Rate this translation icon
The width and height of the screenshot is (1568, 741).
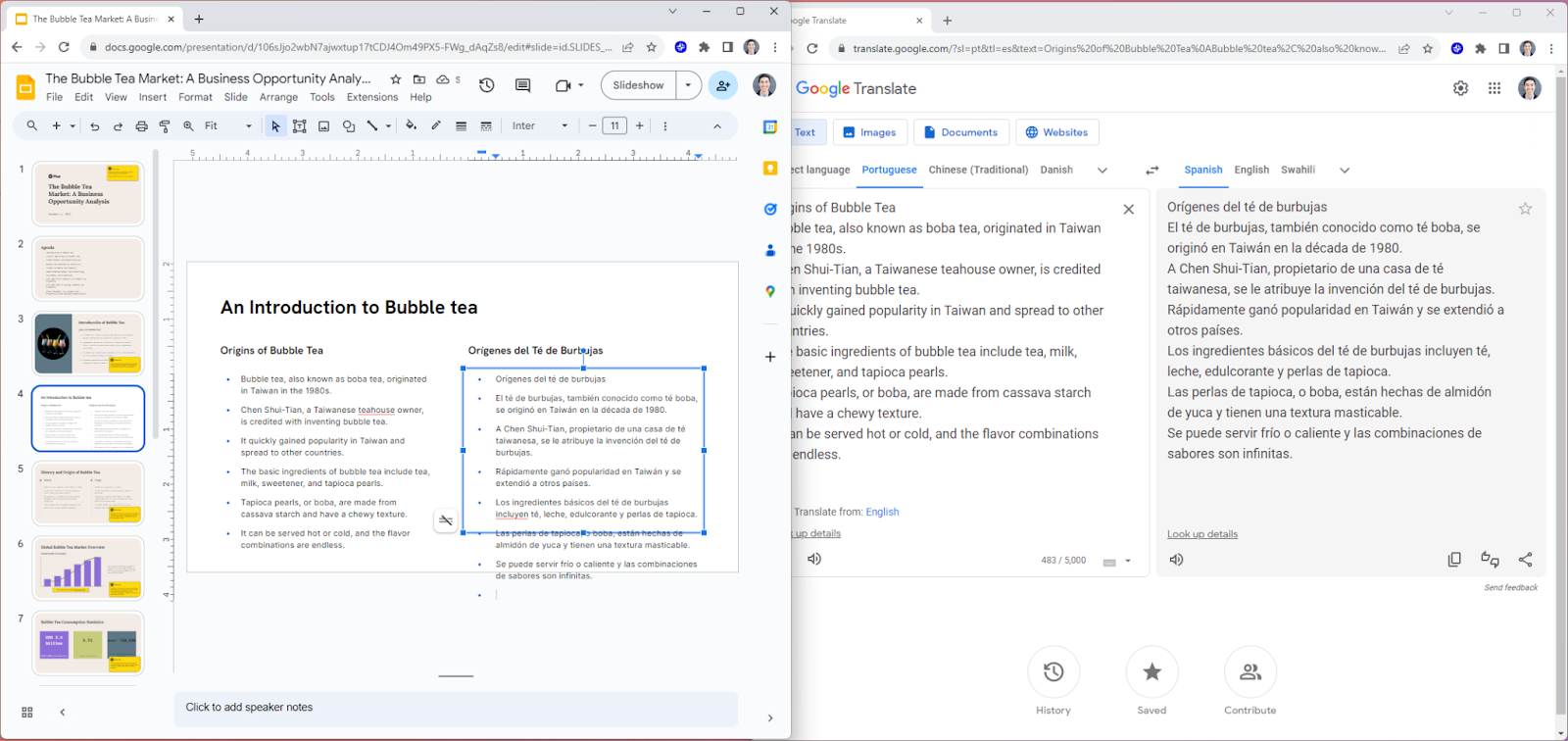click(1490, 559)
